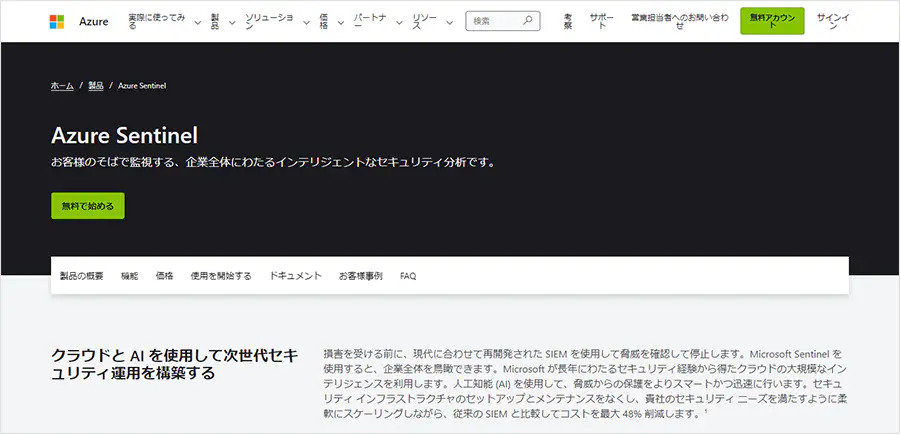Select the 価格 tab in section nav
Screen dimensions: 901x435
coord(164,276)
